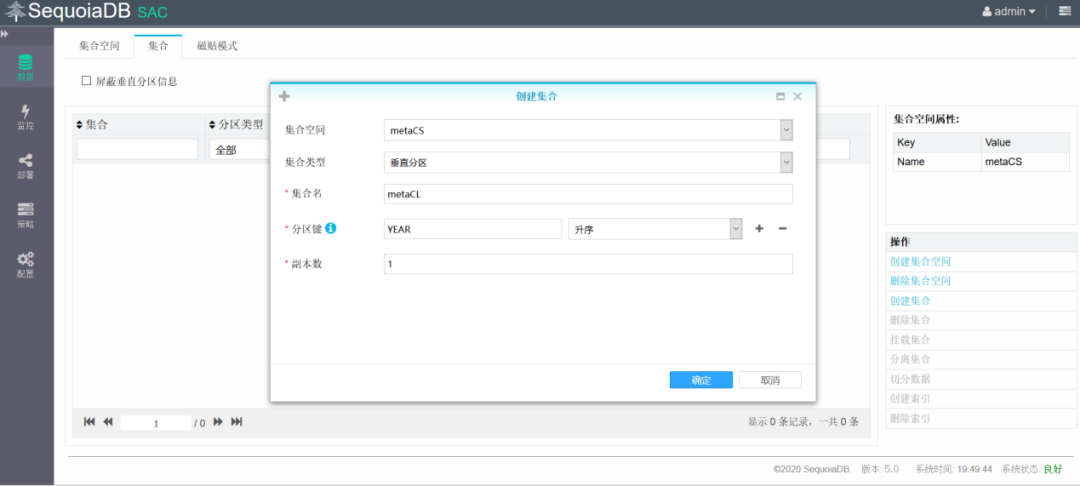The width and height of the screenshot is (1080, 486).
Task: Open the Deploy section in sidebar
Action: point(25,166)
